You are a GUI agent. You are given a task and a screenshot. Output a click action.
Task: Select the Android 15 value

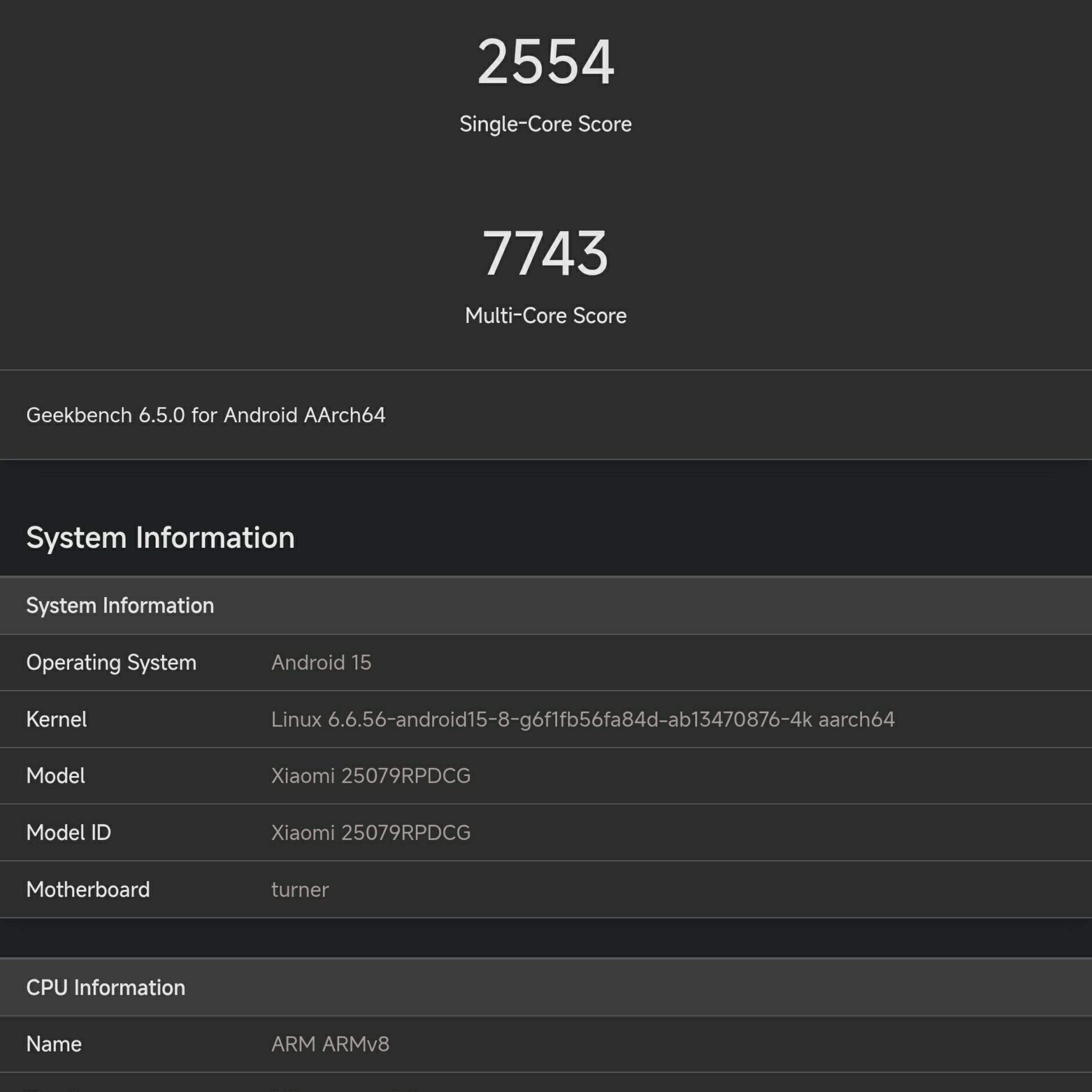[x=320, y=662]
